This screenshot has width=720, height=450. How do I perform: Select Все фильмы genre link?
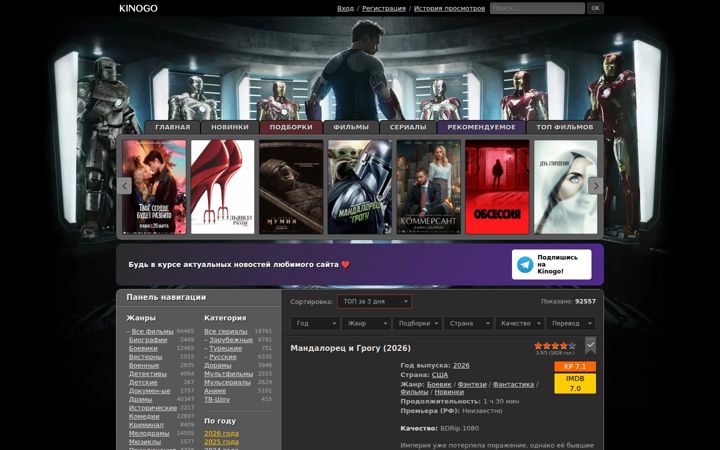coord(152,332)
